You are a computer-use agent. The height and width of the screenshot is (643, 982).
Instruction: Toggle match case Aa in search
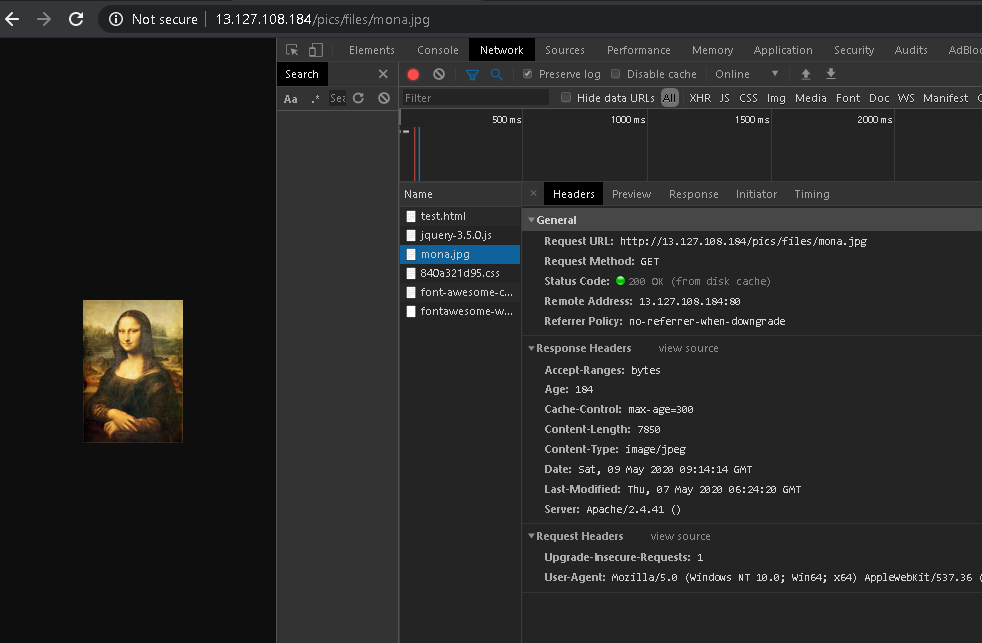pos(291,99)
